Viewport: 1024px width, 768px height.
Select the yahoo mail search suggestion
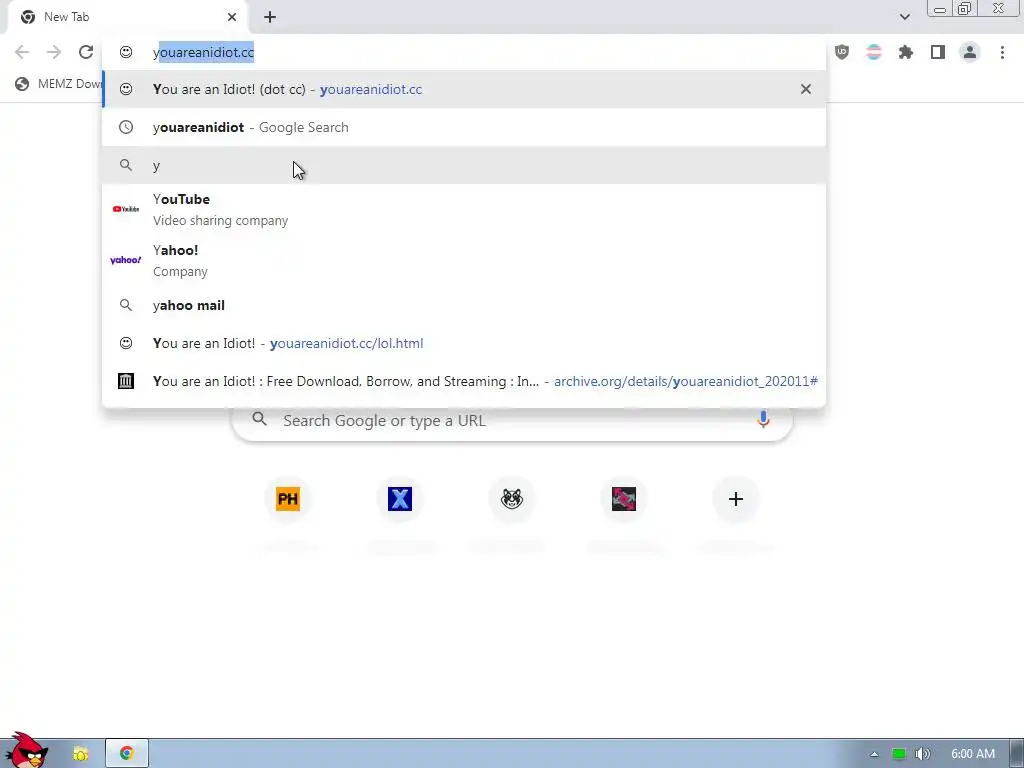(x=464, y=306)
